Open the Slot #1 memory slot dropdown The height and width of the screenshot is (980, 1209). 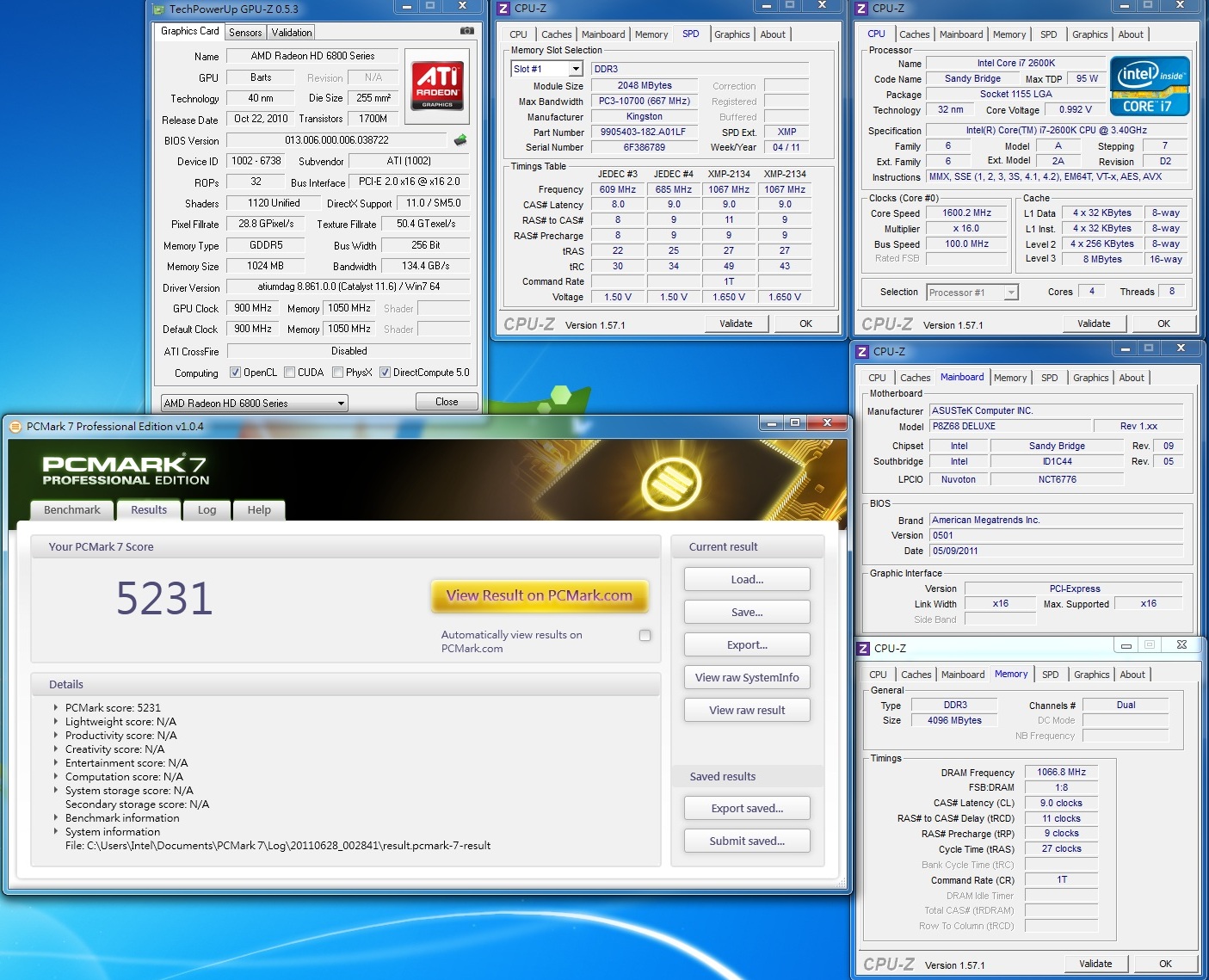click(576, 69)
